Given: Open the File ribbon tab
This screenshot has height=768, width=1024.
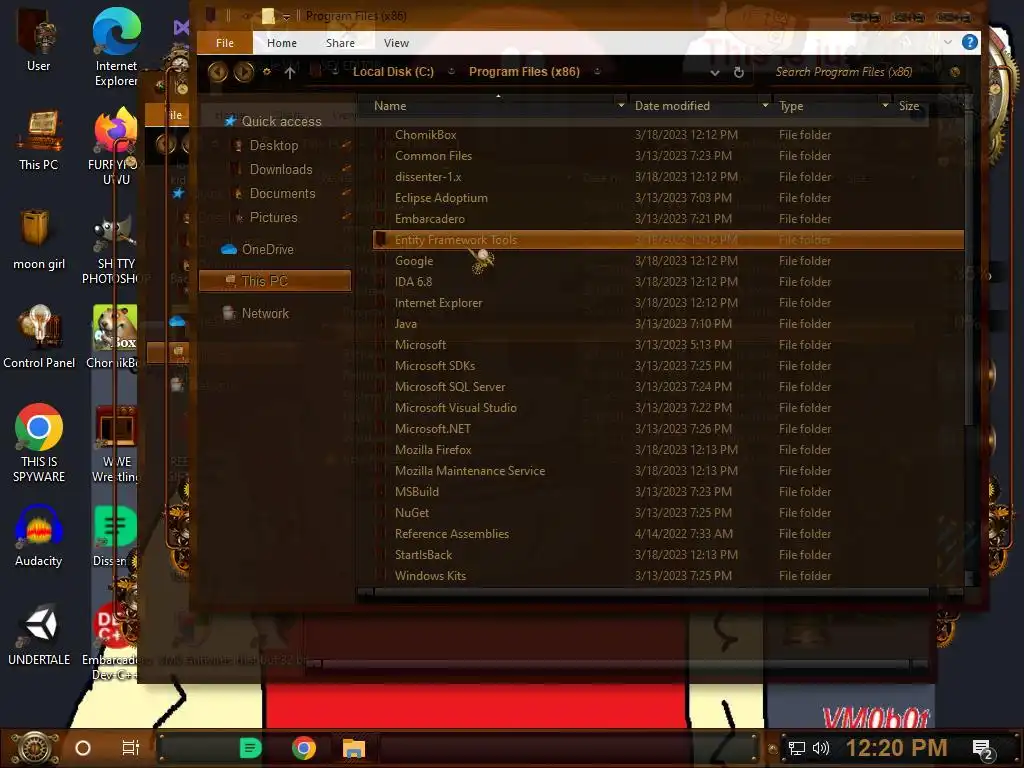Looking at the screenshot, I should coord(225,43).
